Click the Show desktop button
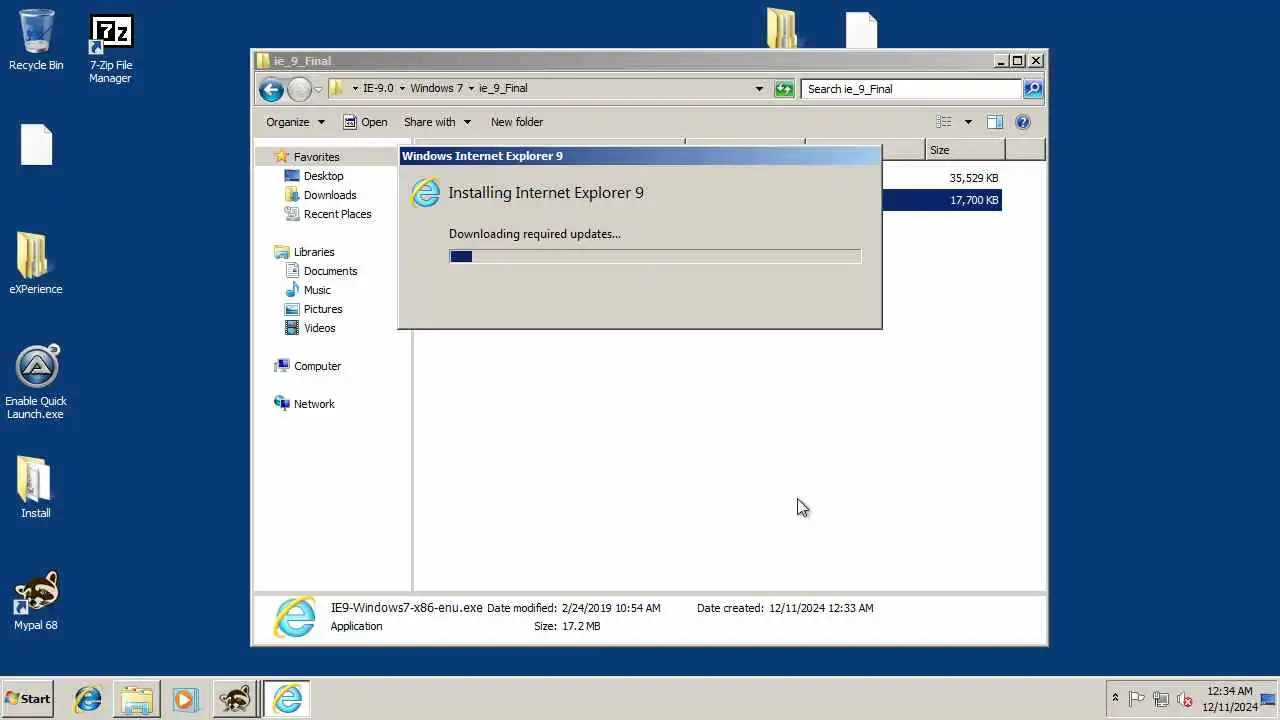This screenshot has width=1280, height=720. pos(1269,699)
